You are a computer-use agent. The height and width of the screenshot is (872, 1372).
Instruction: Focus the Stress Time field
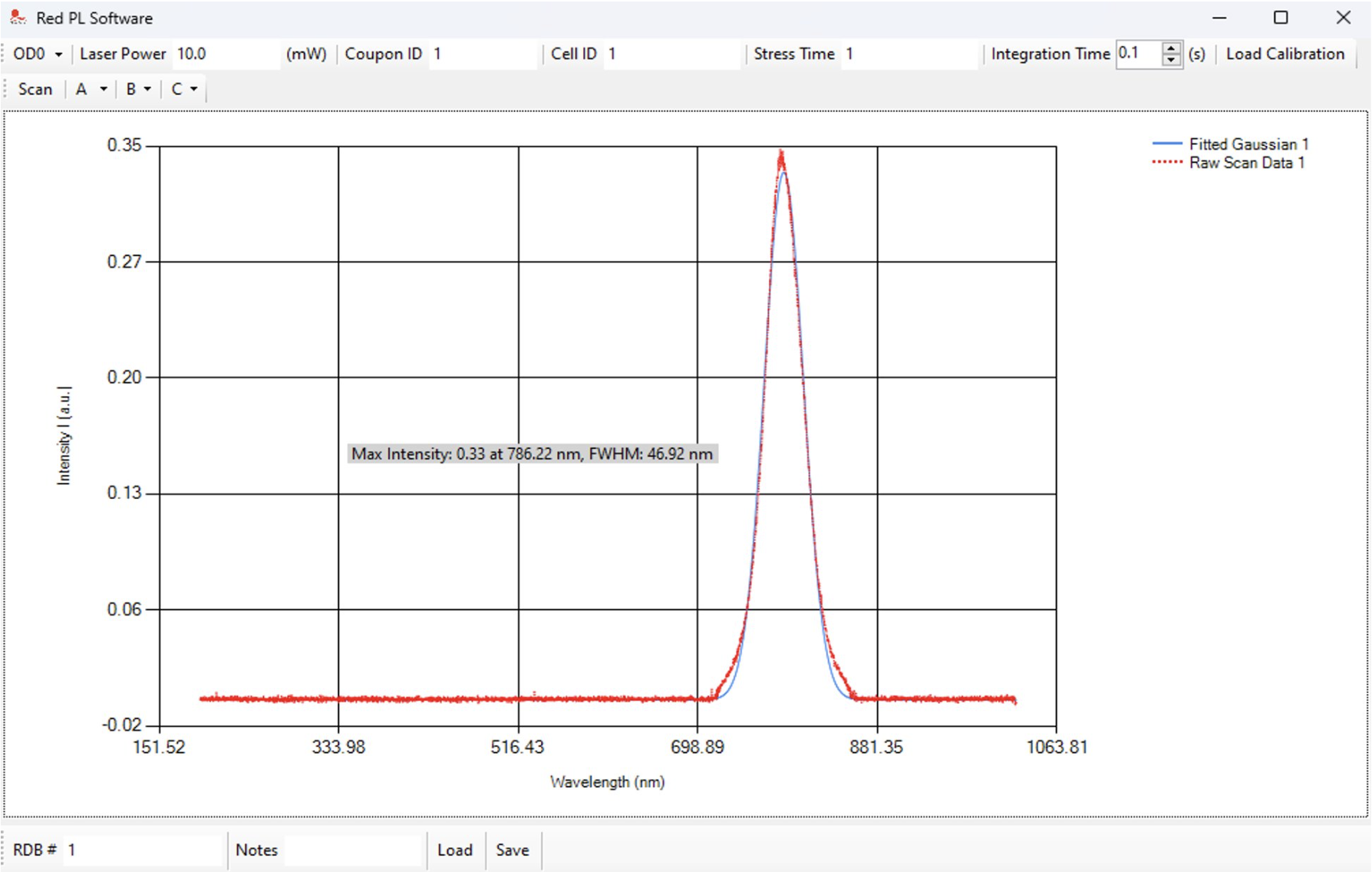click(909, 54)
